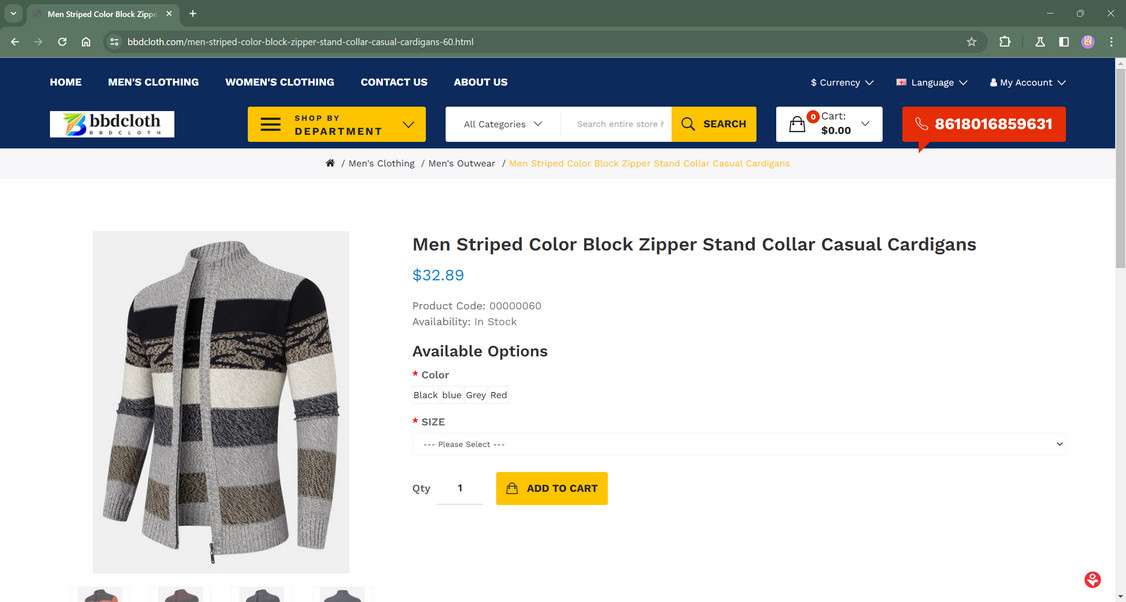
Task: Click the Men's Outwear breadcrumb link
Action: point(461,162)
